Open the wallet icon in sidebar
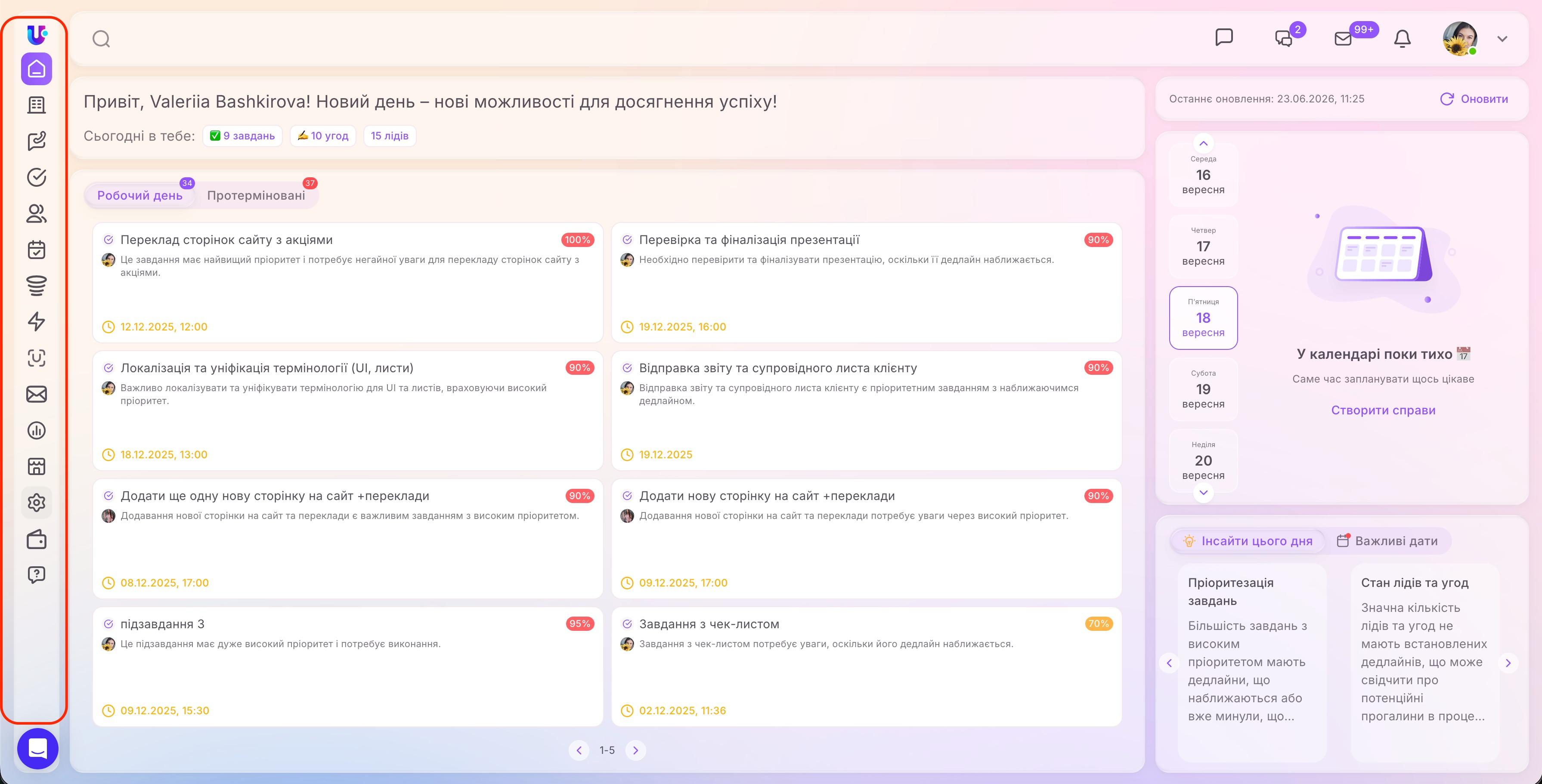1542x784 pixels. pos(37,539)
